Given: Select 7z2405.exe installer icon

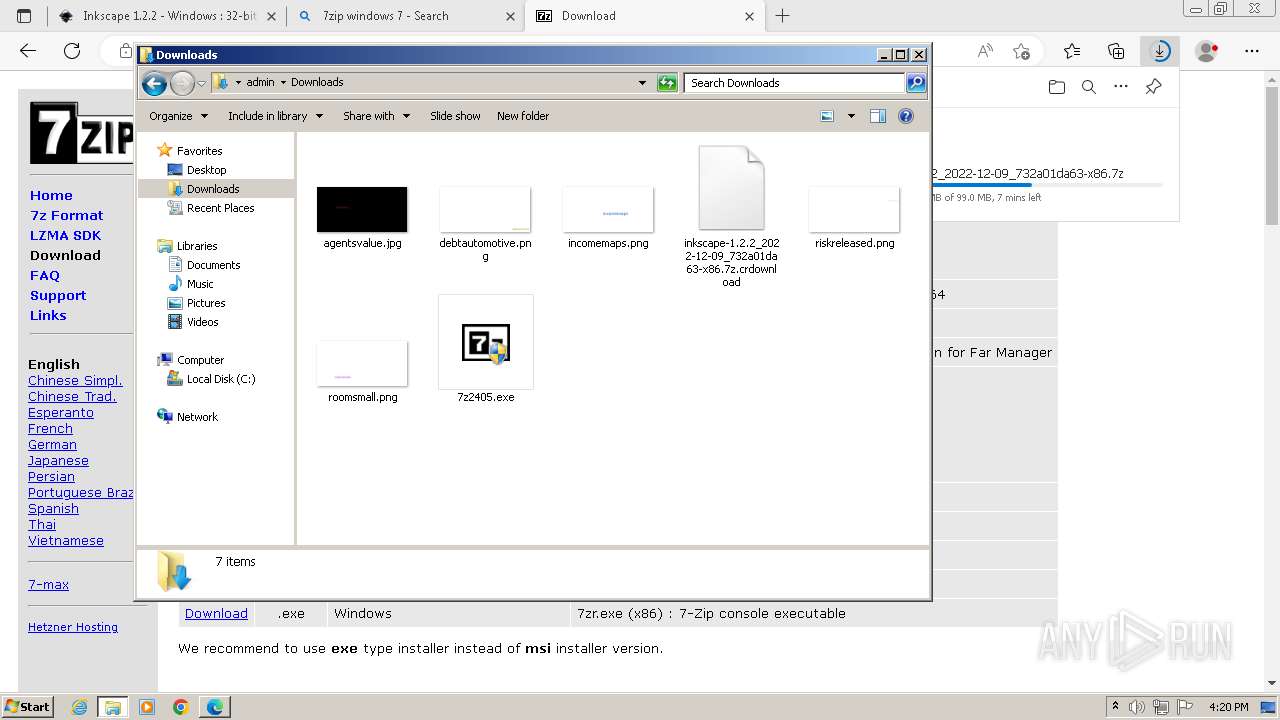Looking at the screenshot, I should pyautogui.click(x=486, y=343).
